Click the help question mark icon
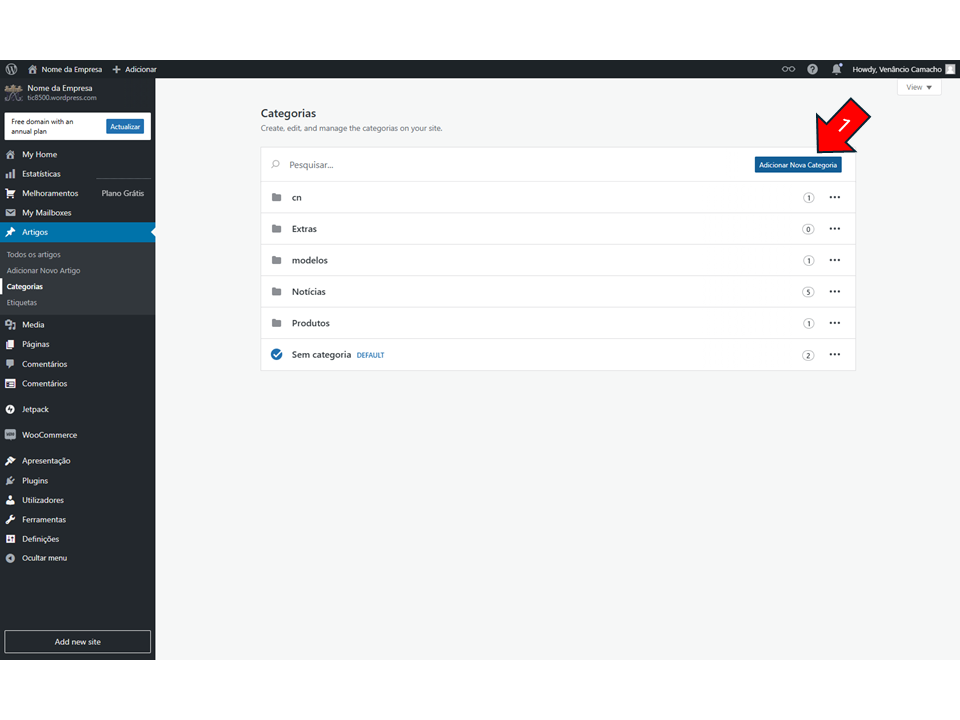Viewport: 960px width, 720px height. pyautogui.click(x=812, y=69)
